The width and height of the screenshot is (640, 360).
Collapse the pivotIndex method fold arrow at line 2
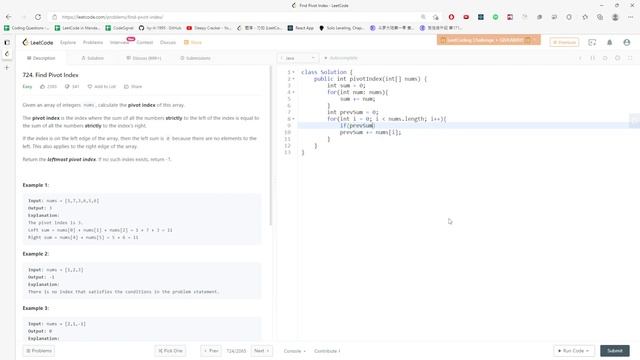pyautogui.click(x=293, y=79)
